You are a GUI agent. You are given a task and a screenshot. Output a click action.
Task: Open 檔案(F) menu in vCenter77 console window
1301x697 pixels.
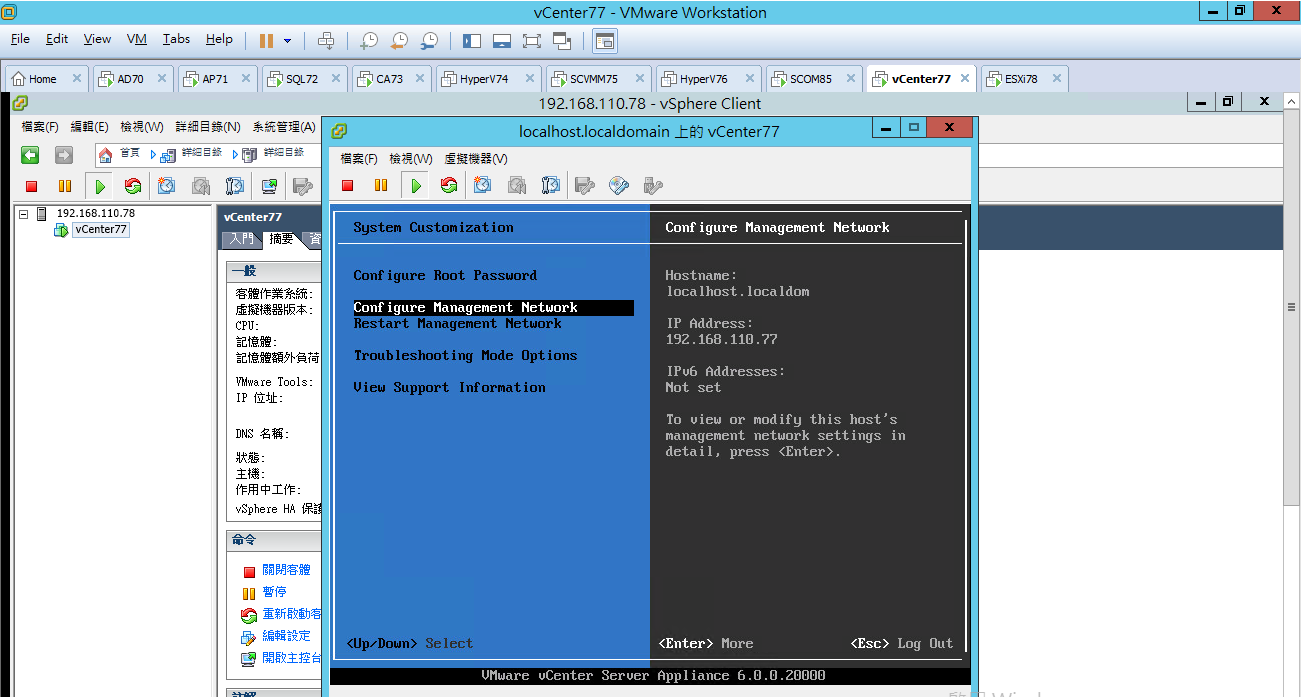coord(359,159)
